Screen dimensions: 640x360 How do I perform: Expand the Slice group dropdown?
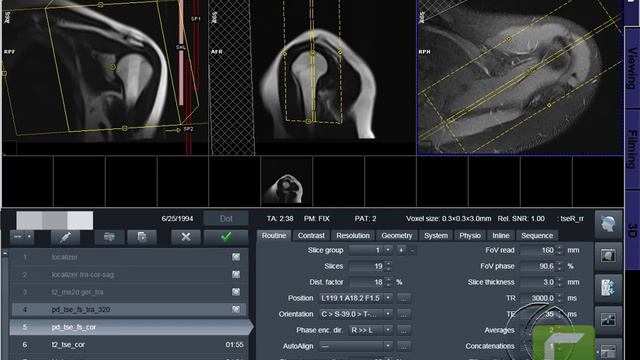click(388, 250)
